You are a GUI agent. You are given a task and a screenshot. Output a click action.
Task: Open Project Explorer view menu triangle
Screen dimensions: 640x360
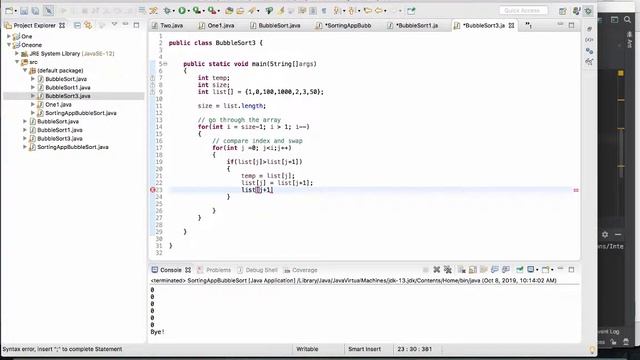coord(114,25)
